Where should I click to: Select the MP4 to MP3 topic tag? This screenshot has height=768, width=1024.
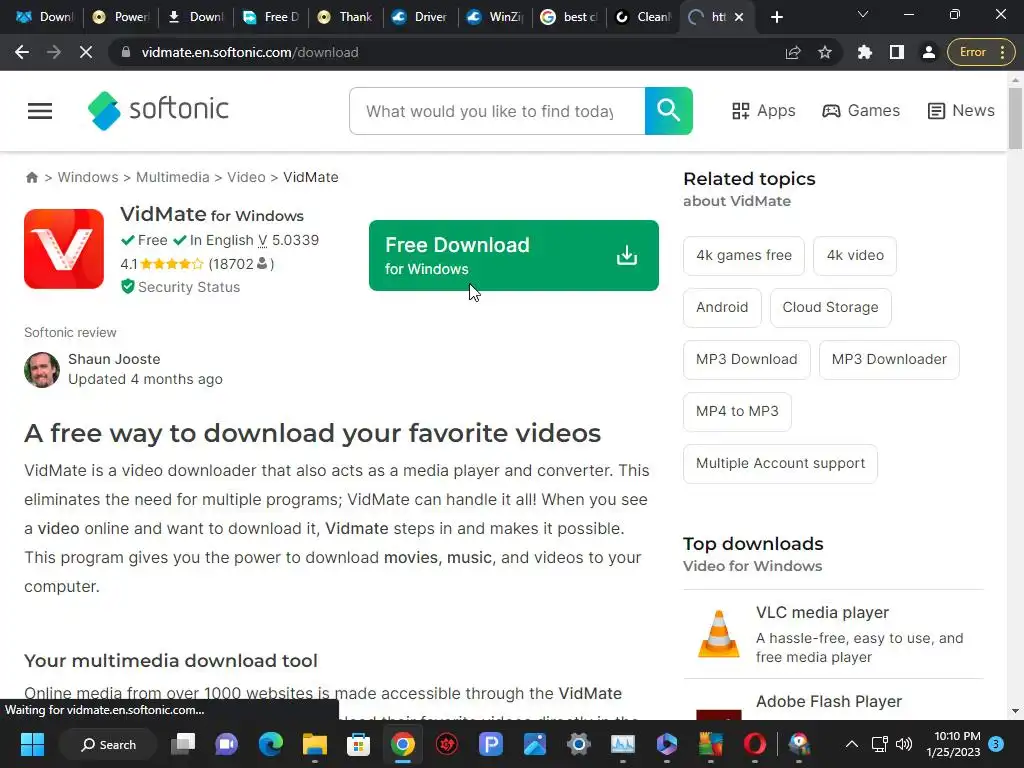(x=737, y=411)
